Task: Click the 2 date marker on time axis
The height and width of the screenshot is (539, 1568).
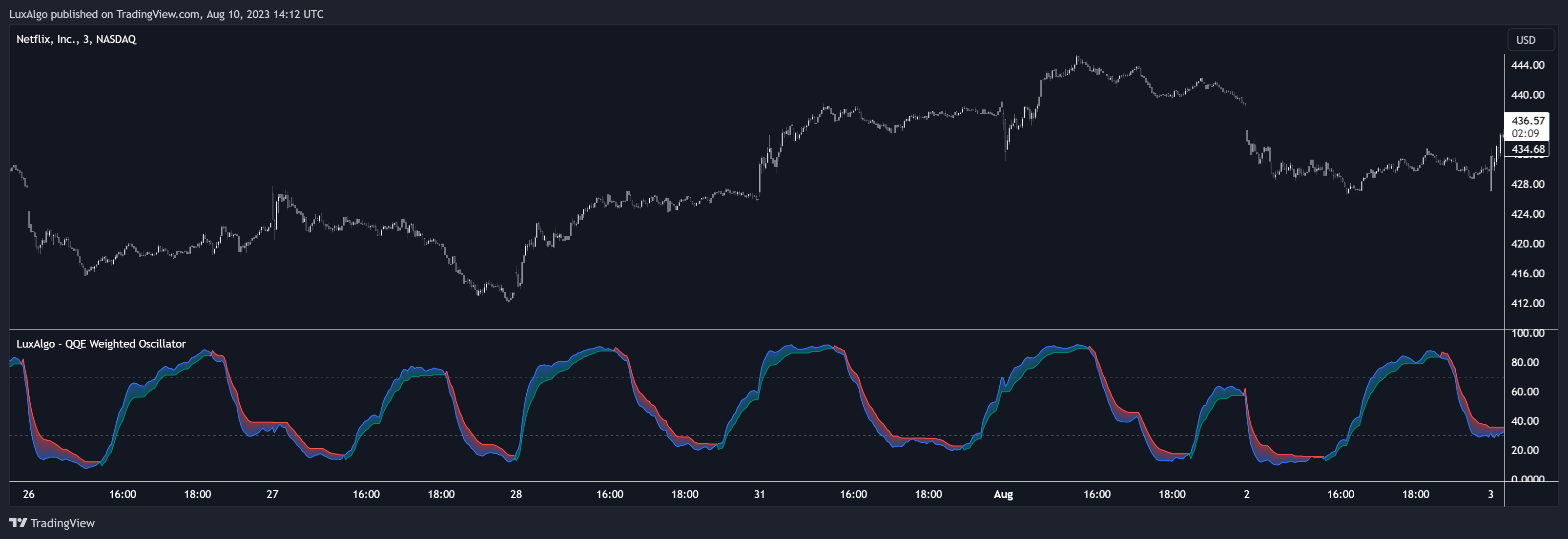Action: pos(1247,494)
